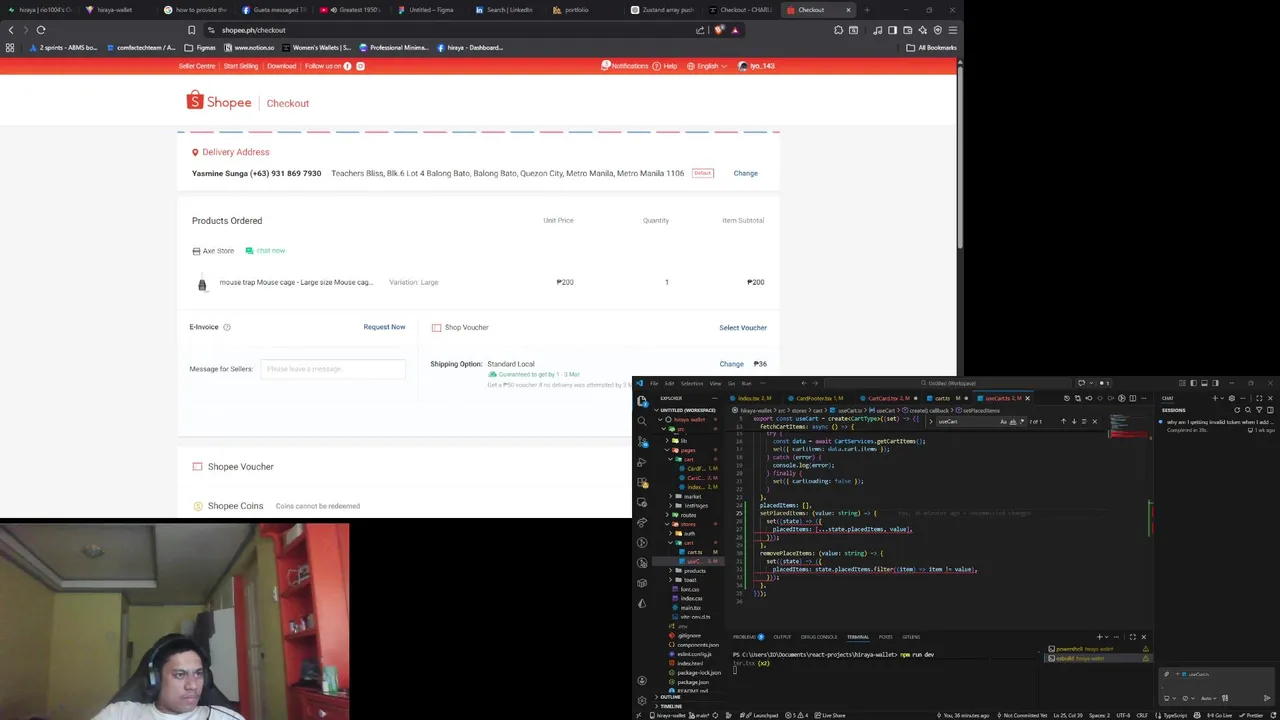1280x720 pixels.
Task: Click find previous match arrow in VS Code
Action: 1063,421
